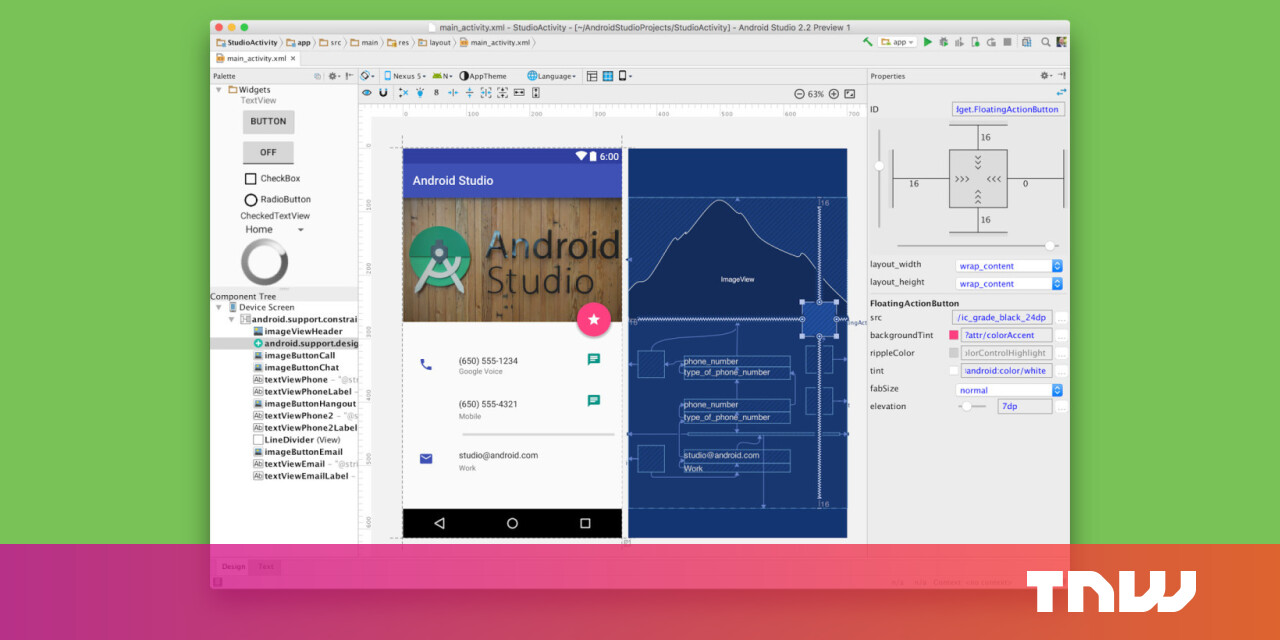Open the Language selector dropdown
This screenshot has width=1280, height=640.
pyautogui.click(x=551, y=76)
